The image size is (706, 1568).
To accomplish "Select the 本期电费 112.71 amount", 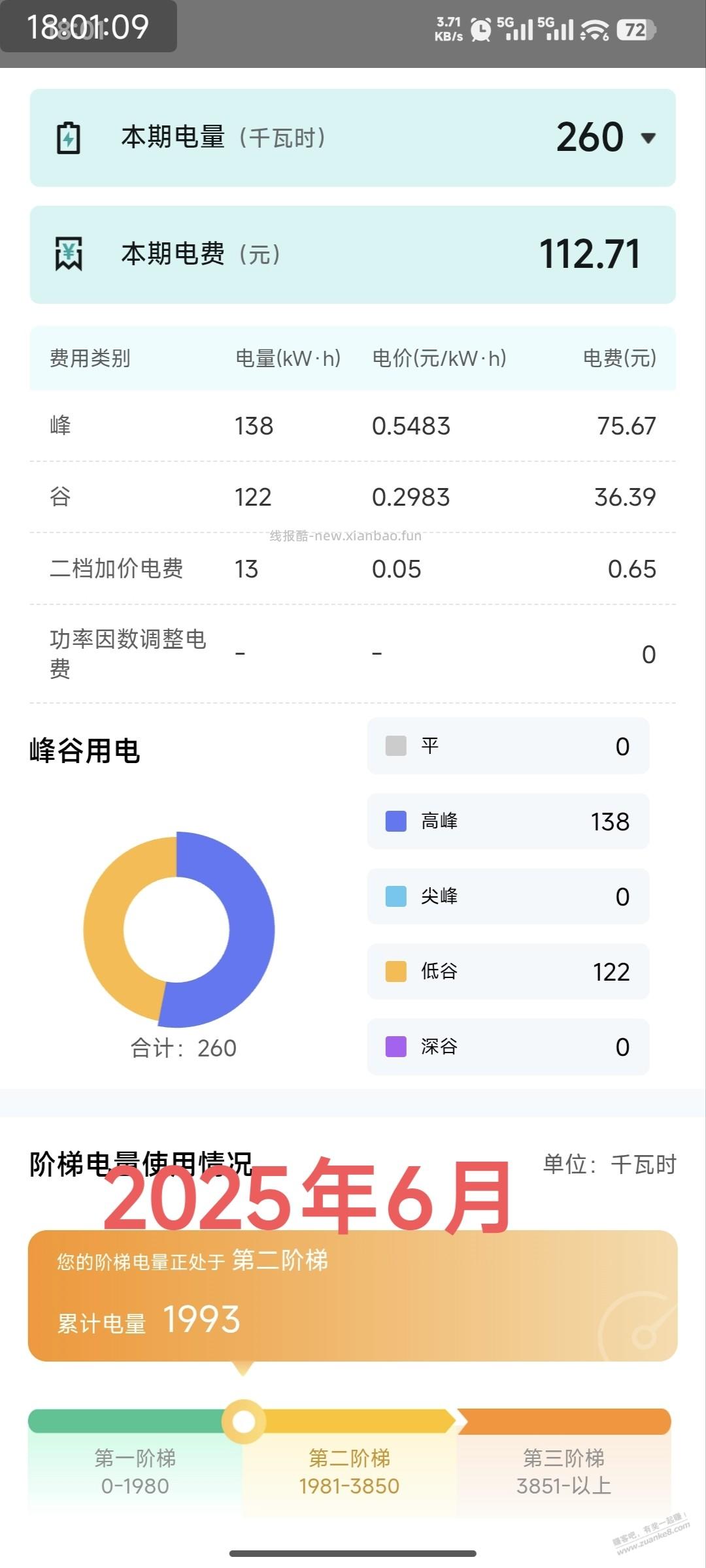I will (590, 254).
